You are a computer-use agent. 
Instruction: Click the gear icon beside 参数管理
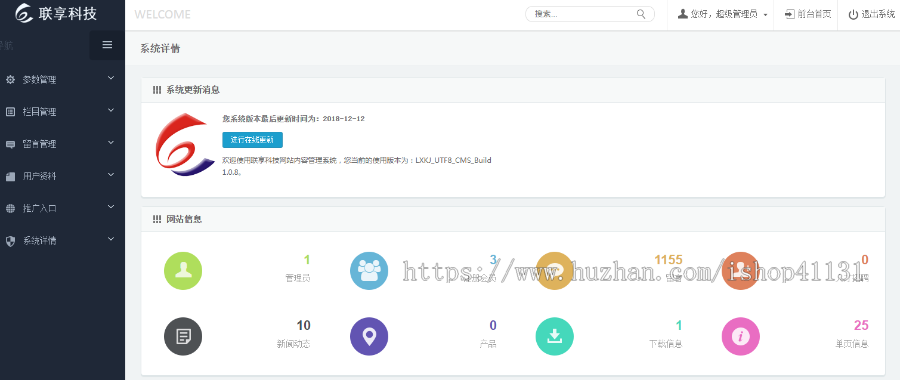10,80
